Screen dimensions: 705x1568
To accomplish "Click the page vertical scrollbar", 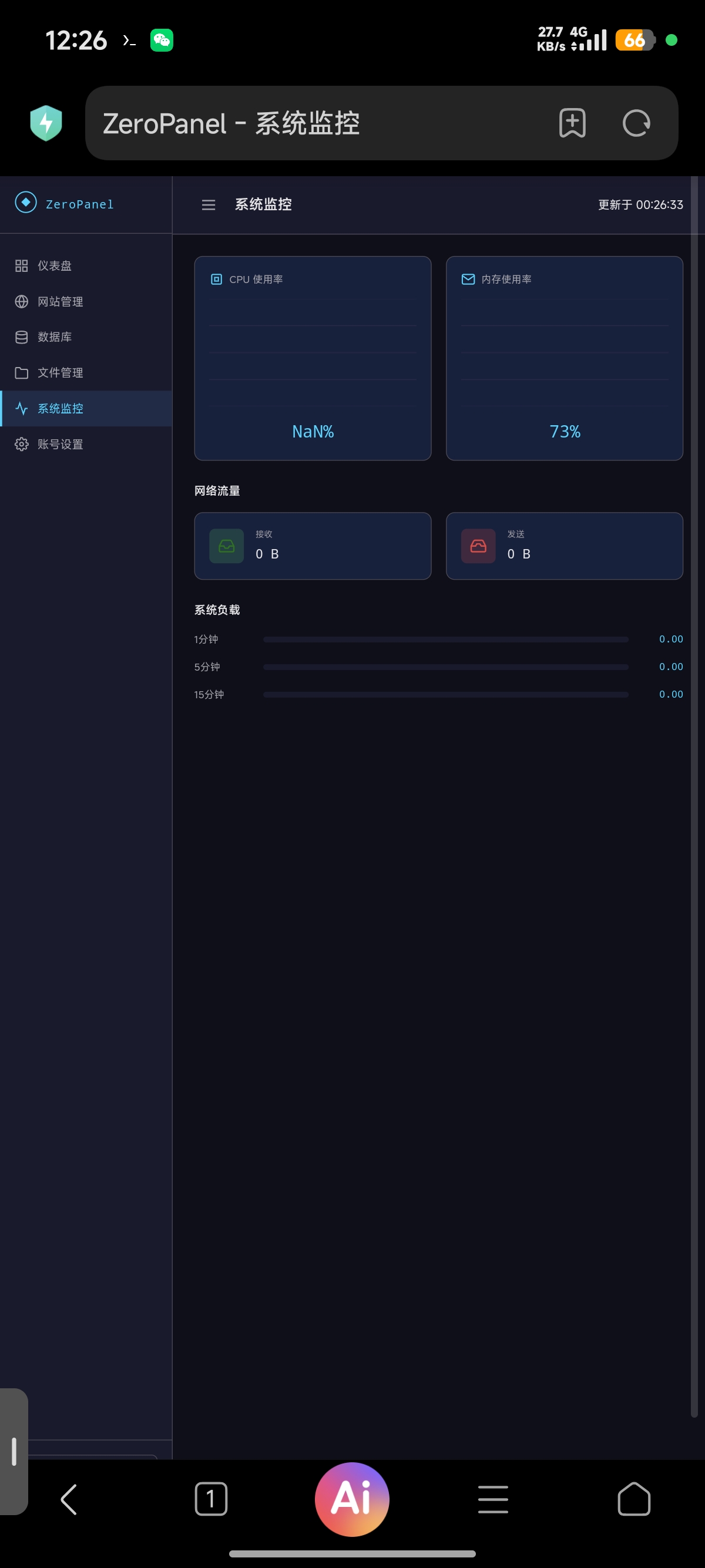I will [694, 798].
